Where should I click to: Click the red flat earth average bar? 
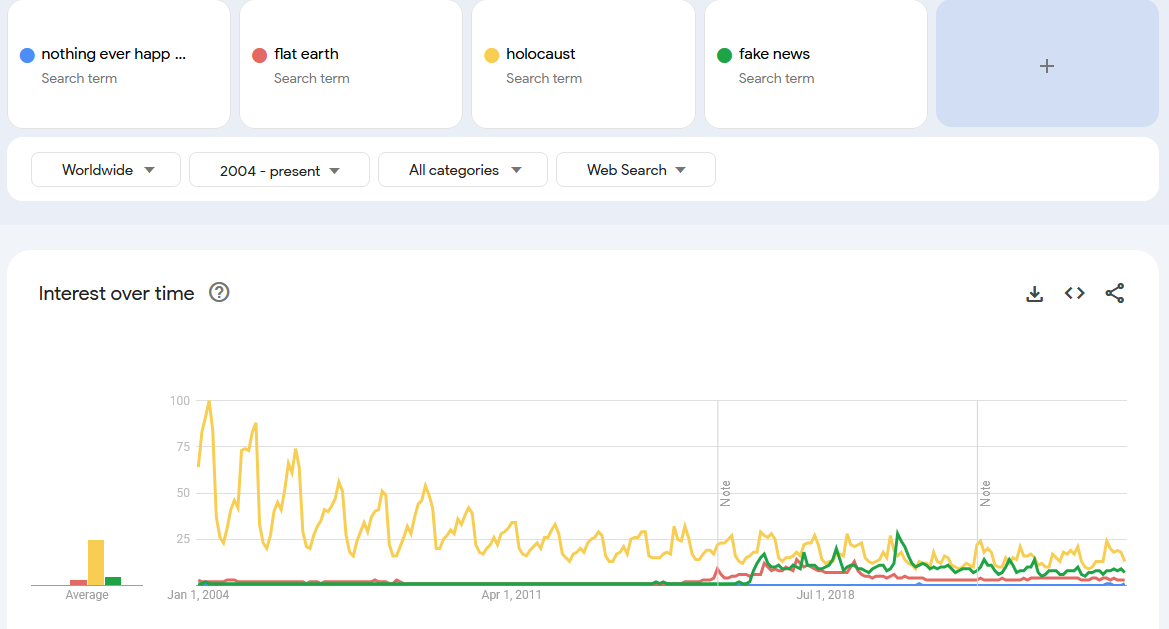pos(78,582)
